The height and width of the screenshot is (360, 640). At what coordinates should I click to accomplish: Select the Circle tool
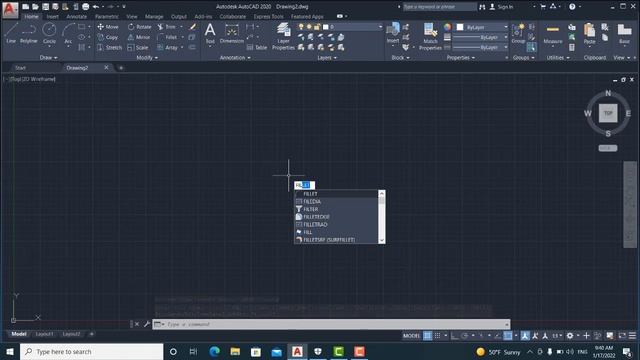coord(49,33)
